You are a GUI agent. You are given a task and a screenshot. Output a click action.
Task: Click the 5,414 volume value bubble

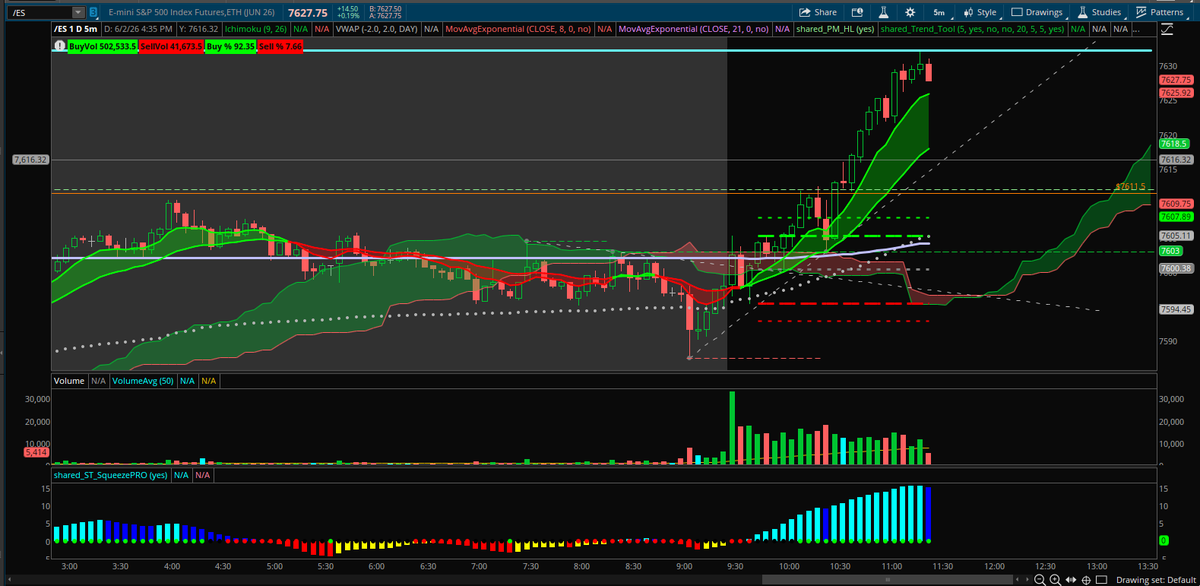point(36,452)
